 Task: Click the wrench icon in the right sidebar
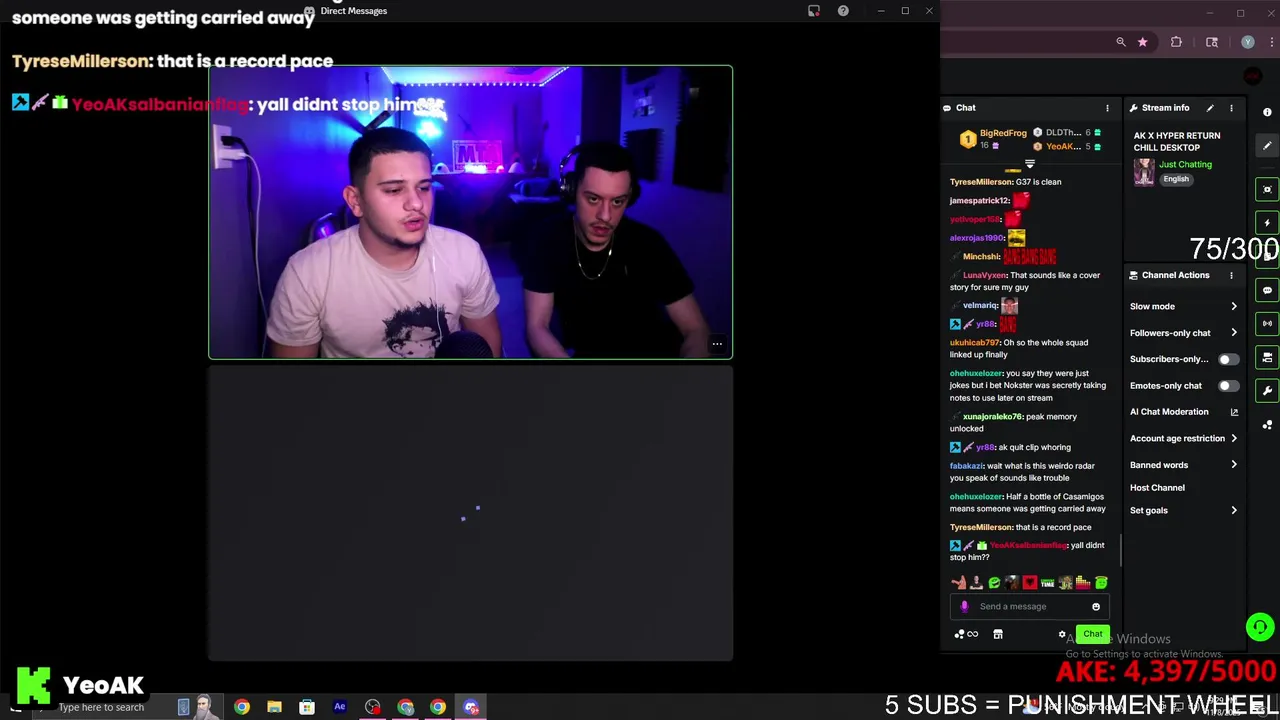1267,391
